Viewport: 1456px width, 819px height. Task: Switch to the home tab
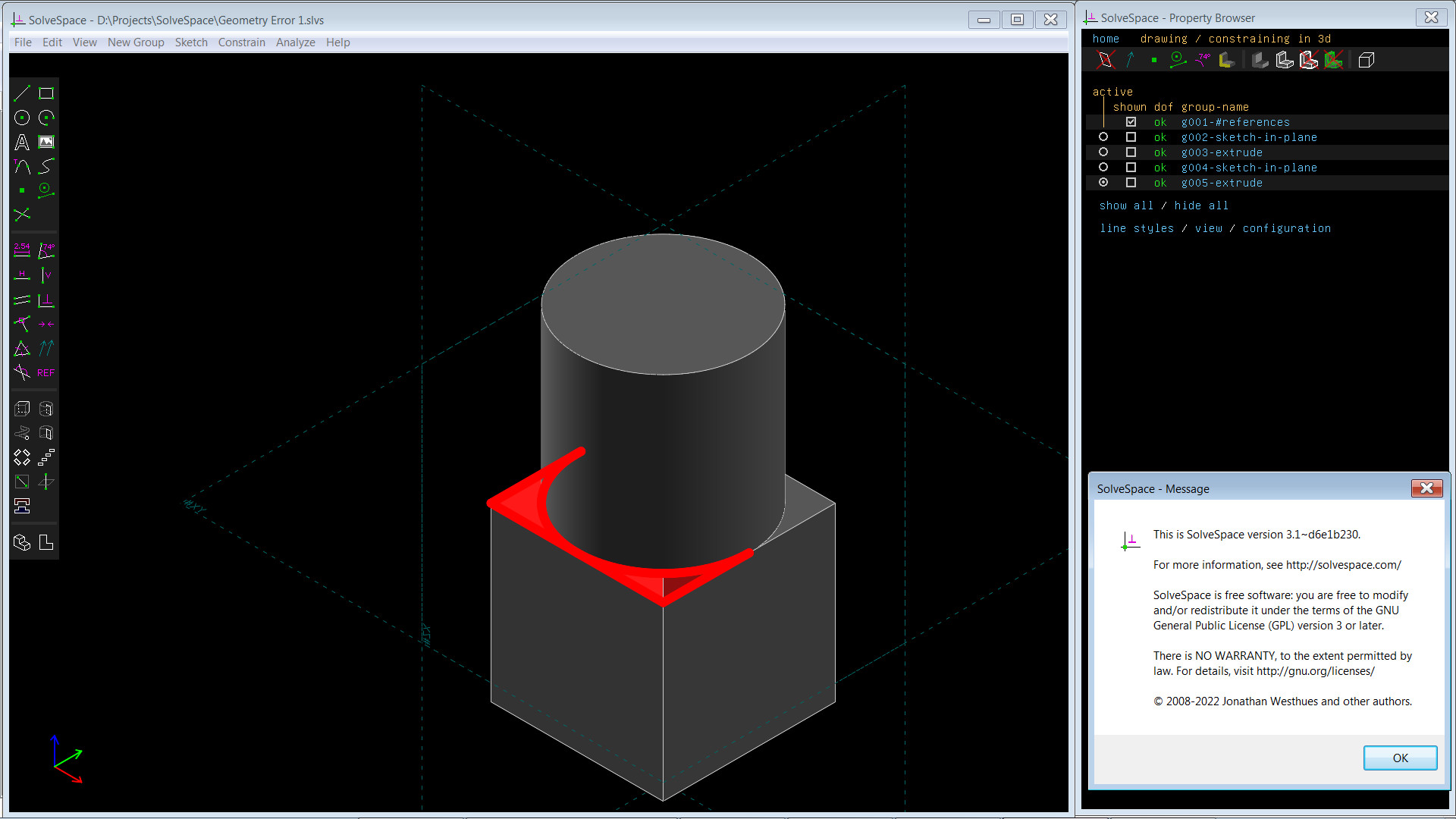pyautogui.click(x=1106, y=38)
